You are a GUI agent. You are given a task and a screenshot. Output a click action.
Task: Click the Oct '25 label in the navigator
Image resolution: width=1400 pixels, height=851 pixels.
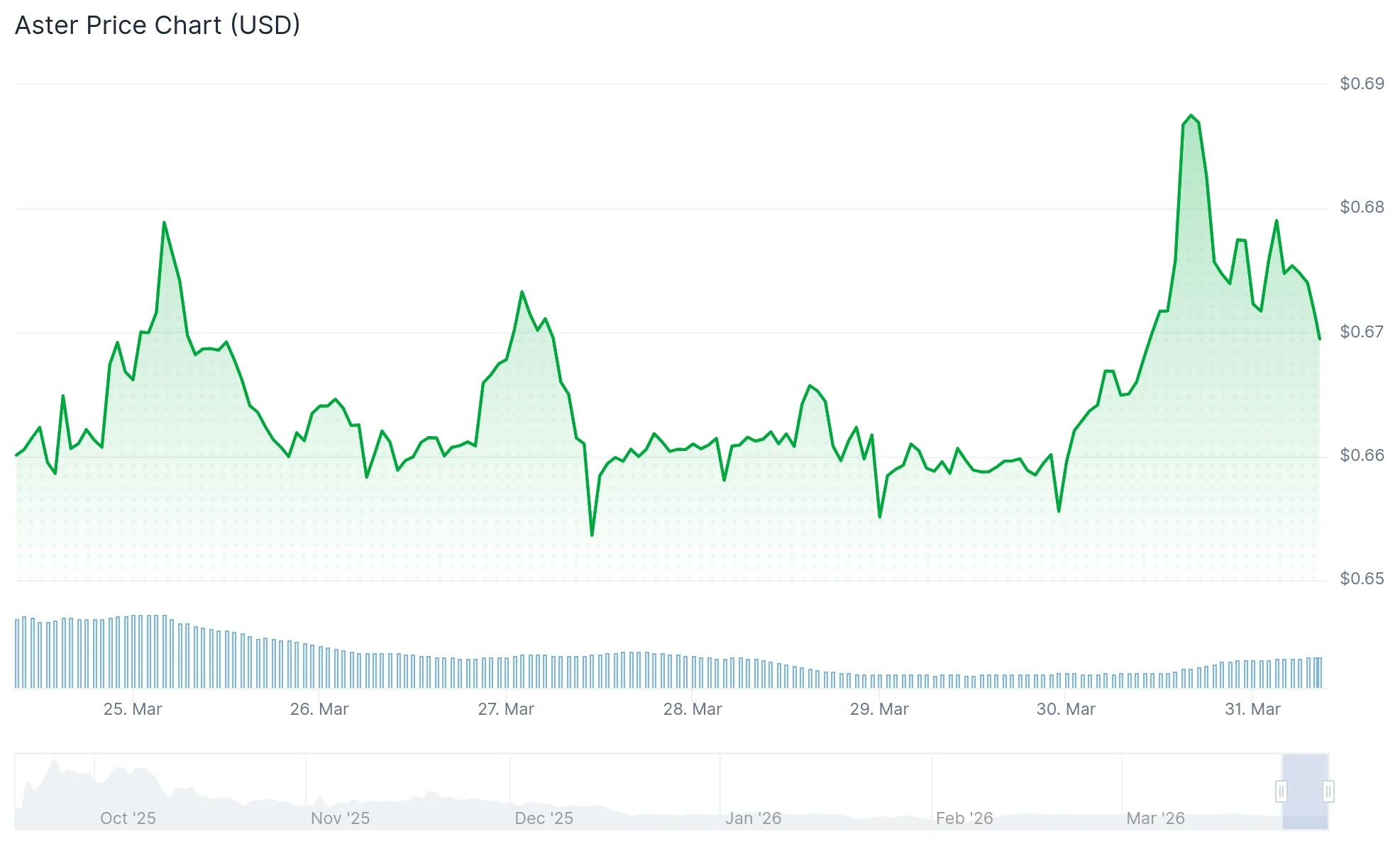coord(129,817)
